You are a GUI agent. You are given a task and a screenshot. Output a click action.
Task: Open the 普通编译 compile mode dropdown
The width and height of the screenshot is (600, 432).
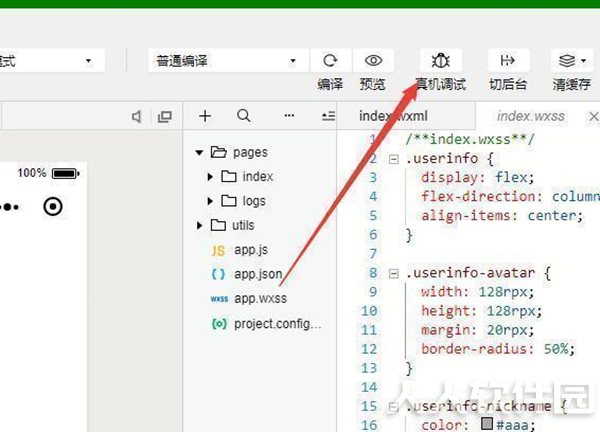pyautogui.click(x=228, y=60)
